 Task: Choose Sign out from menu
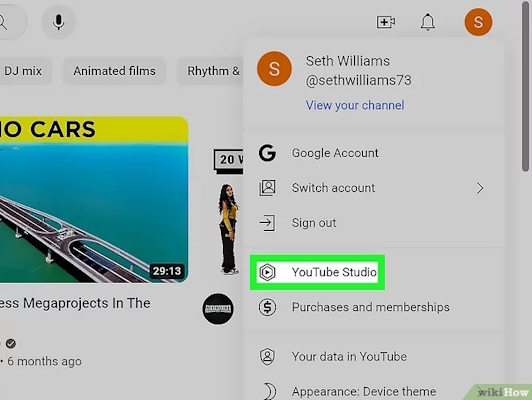(374, 223)
